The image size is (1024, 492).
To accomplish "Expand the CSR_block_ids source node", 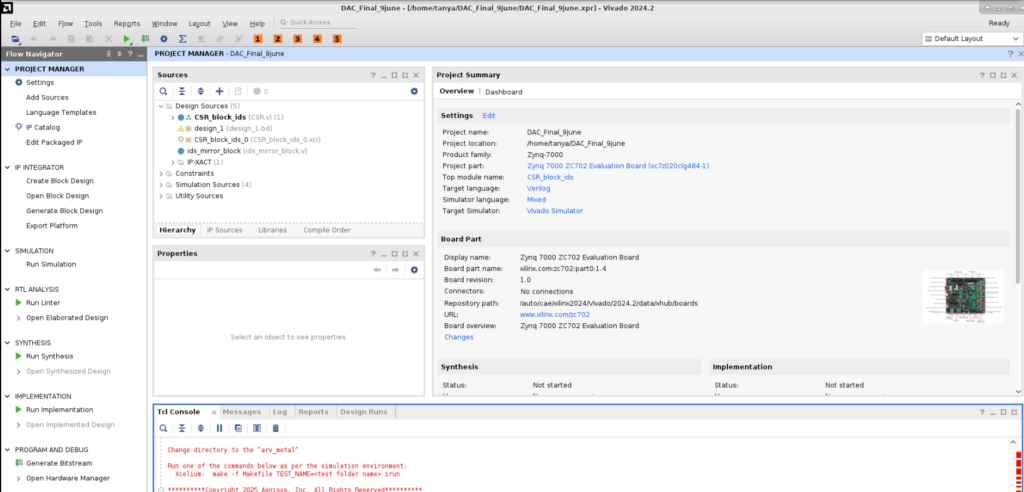I will coord(173,118).
